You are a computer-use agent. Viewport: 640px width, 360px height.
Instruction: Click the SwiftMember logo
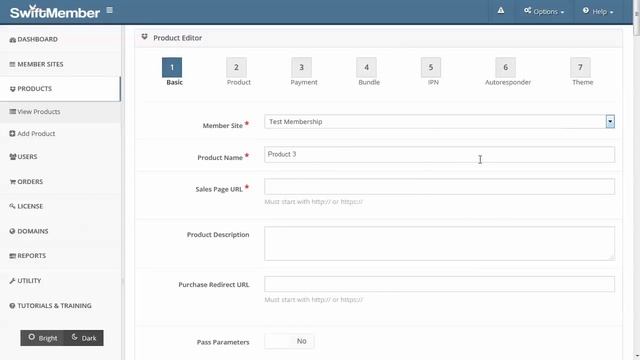(55, 12)
